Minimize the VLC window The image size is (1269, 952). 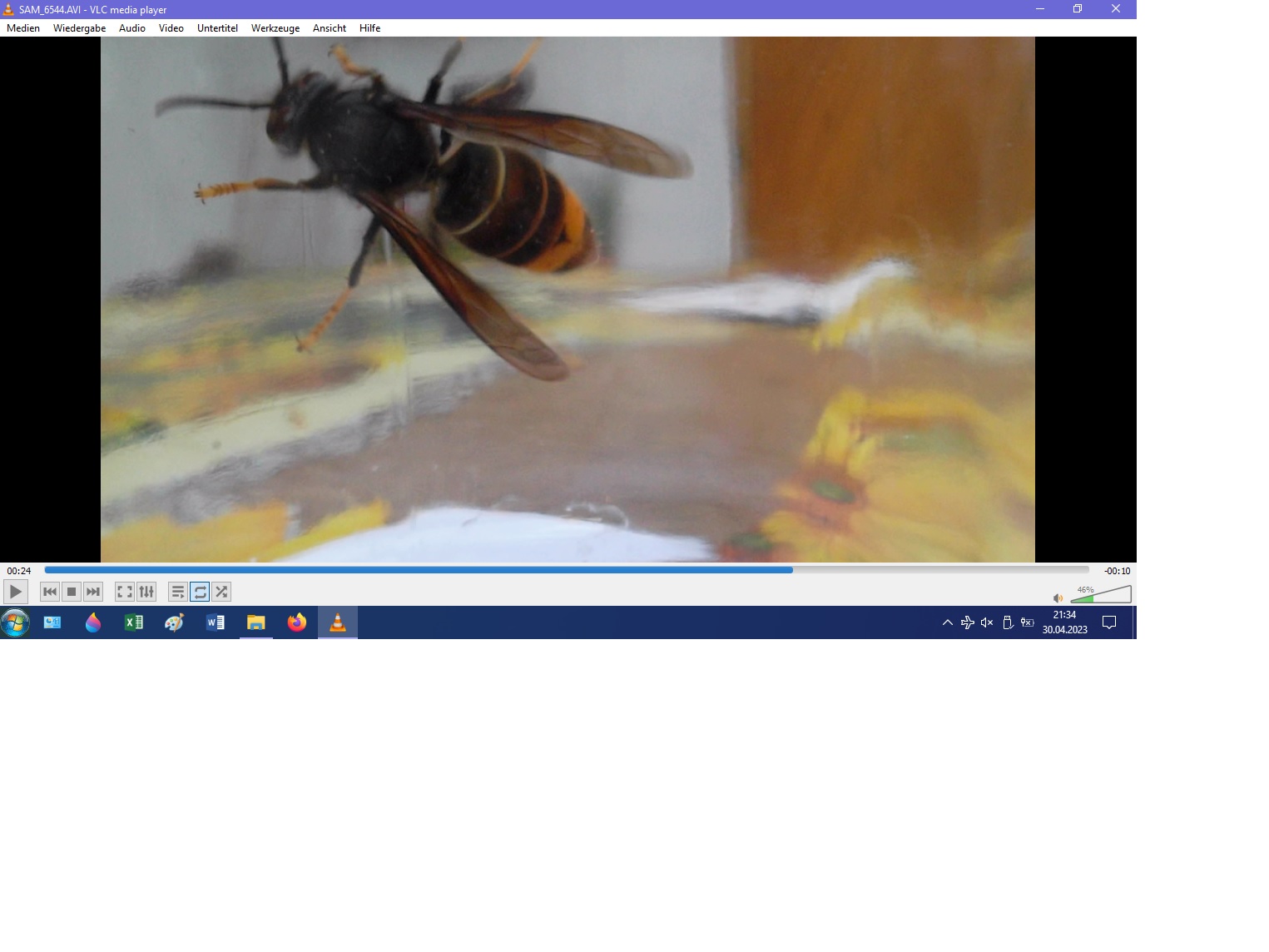1039,9
